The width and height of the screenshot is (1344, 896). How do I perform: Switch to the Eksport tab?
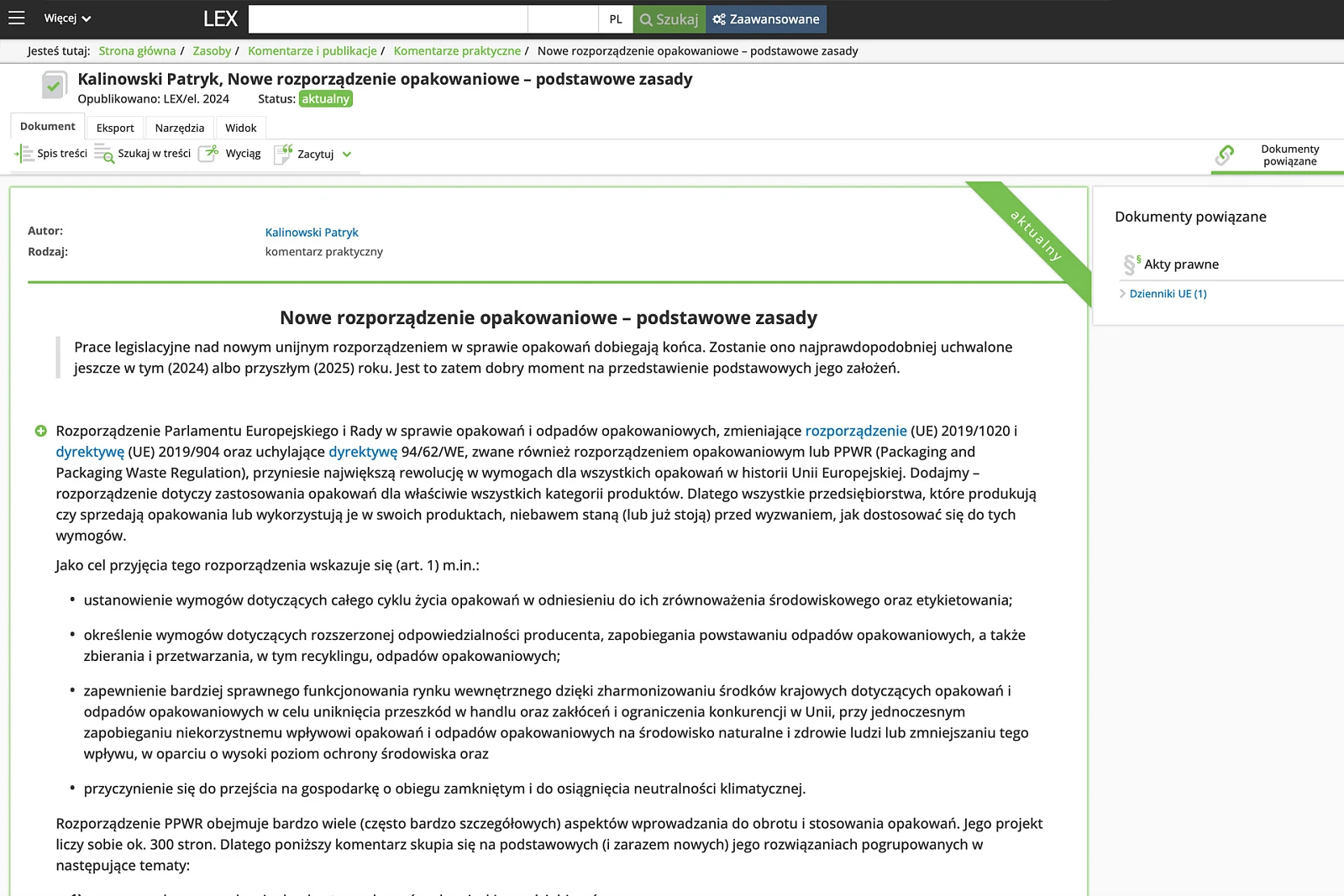[115, 128]
